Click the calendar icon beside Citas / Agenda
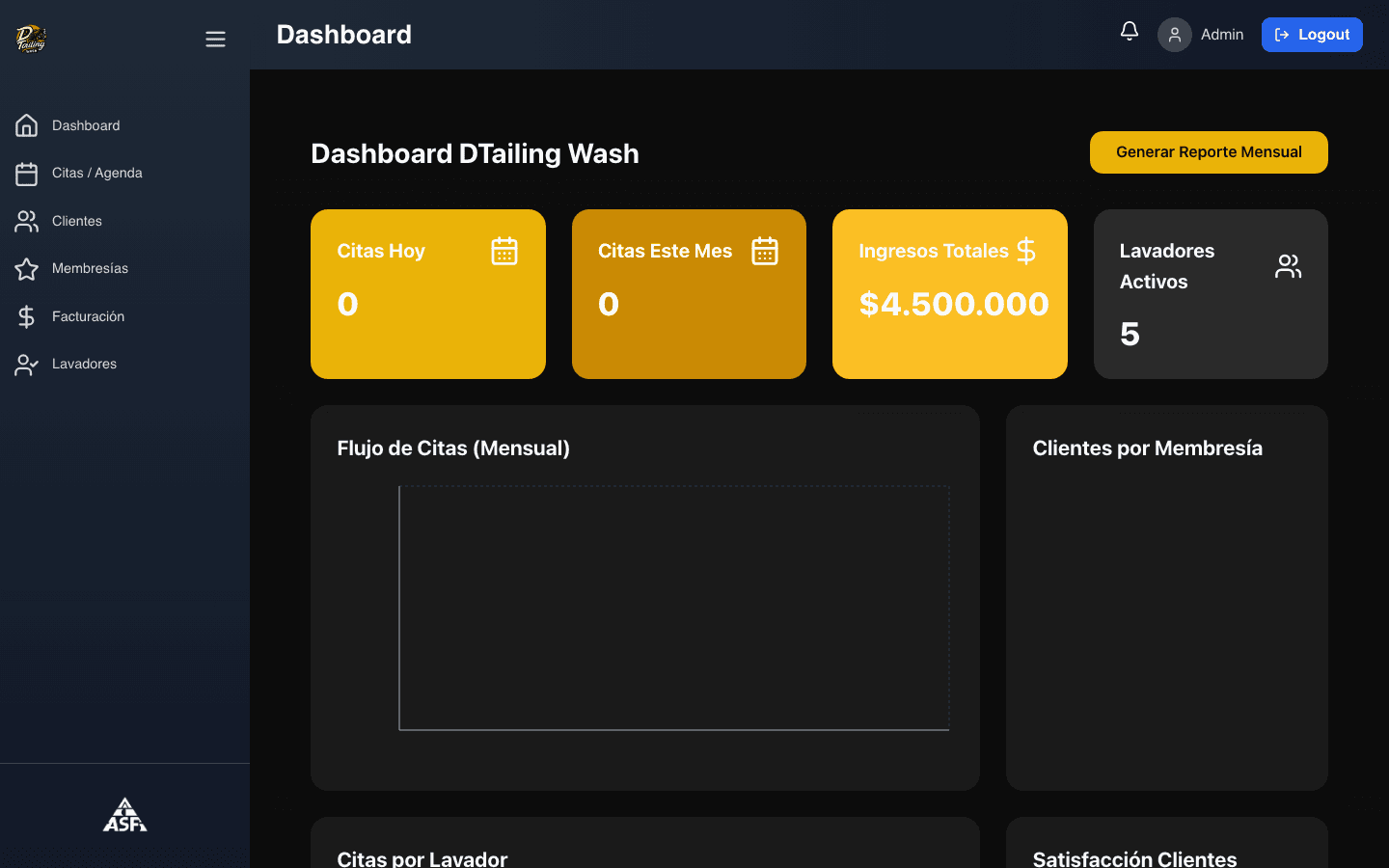This screenshot has height=868, width=1389. (x=27, y=174)
